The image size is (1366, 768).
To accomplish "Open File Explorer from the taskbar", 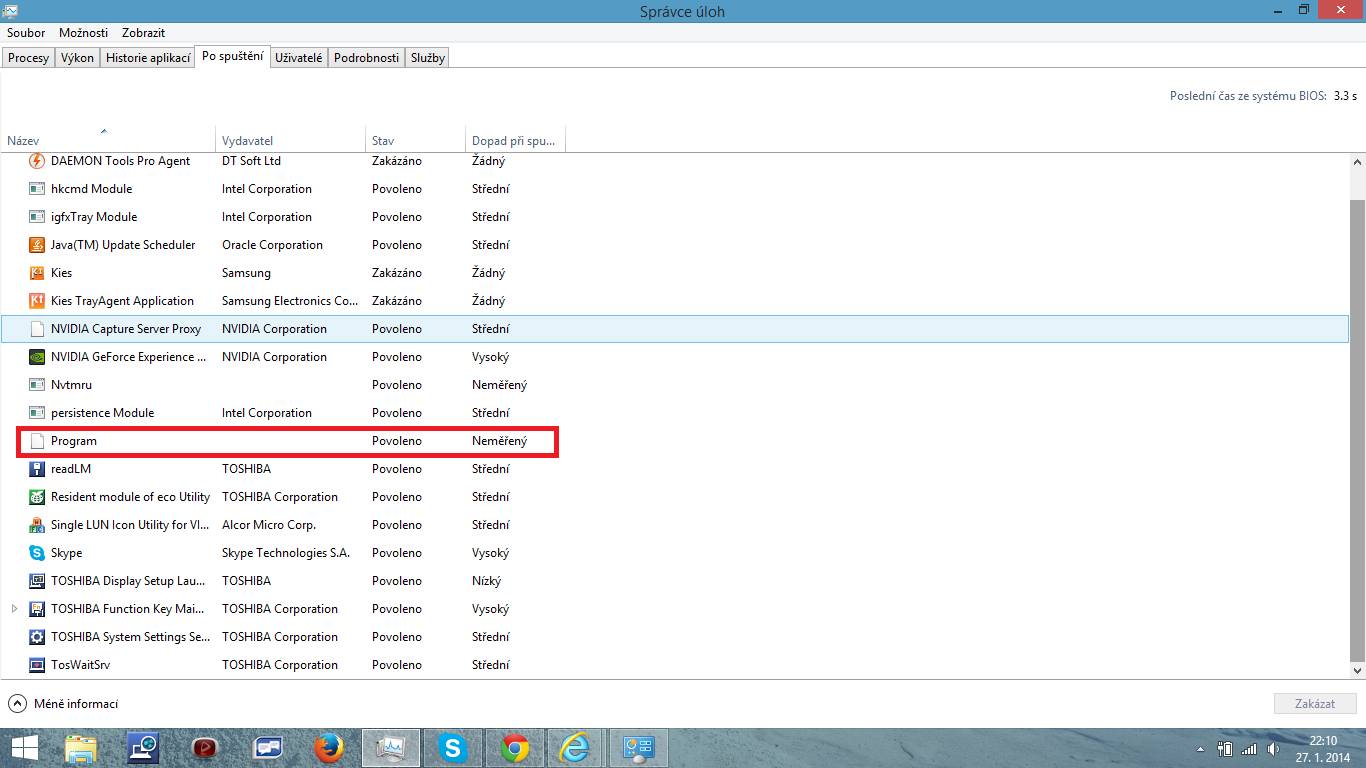I will point(81,748).
